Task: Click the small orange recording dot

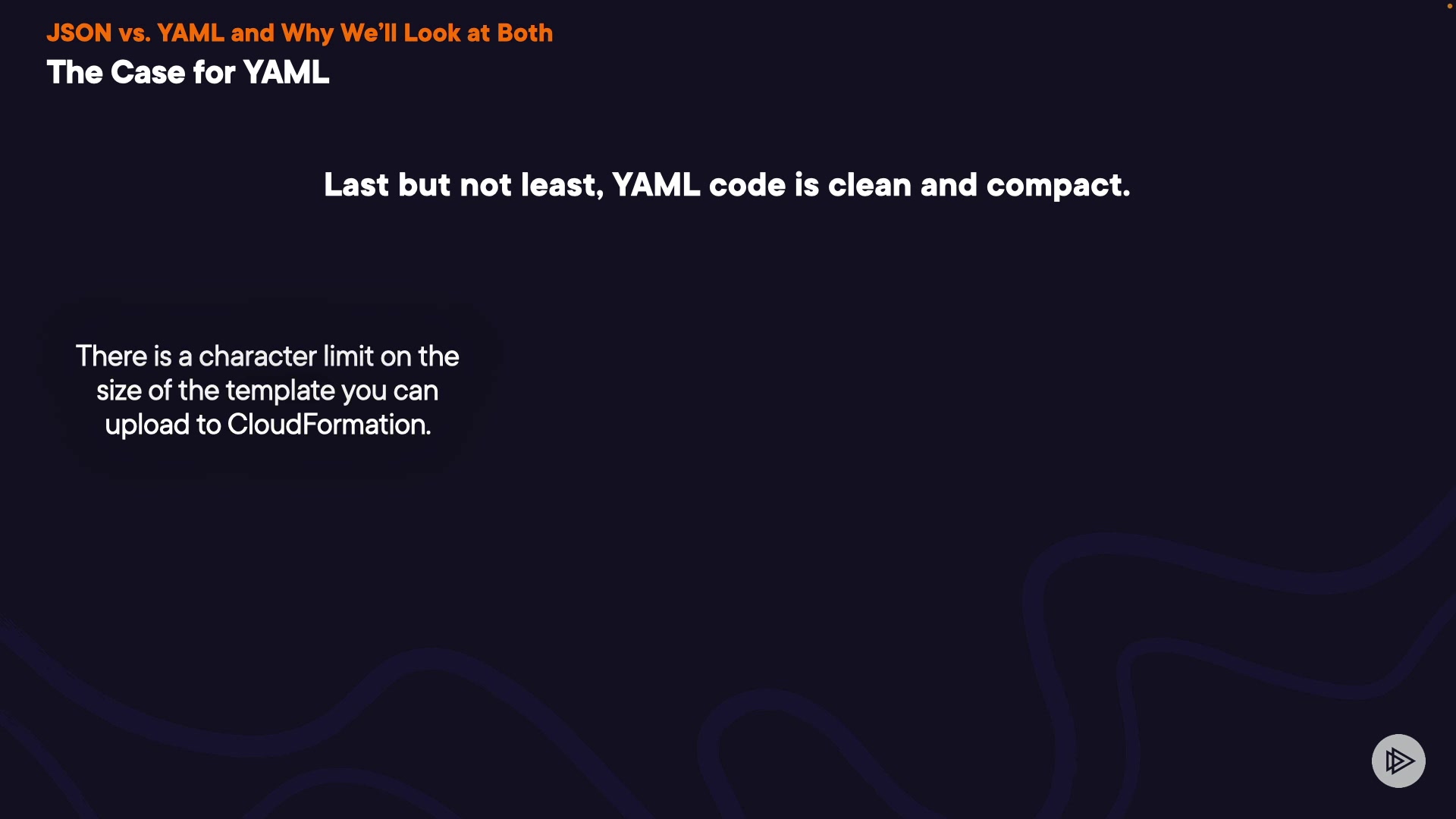Action: [1449, 6]
